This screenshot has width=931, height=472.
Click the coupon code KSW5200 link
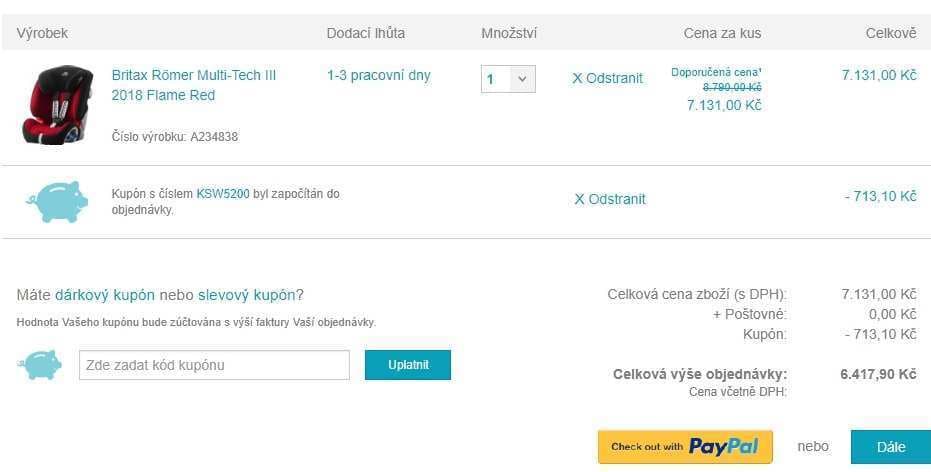point(223,194)
